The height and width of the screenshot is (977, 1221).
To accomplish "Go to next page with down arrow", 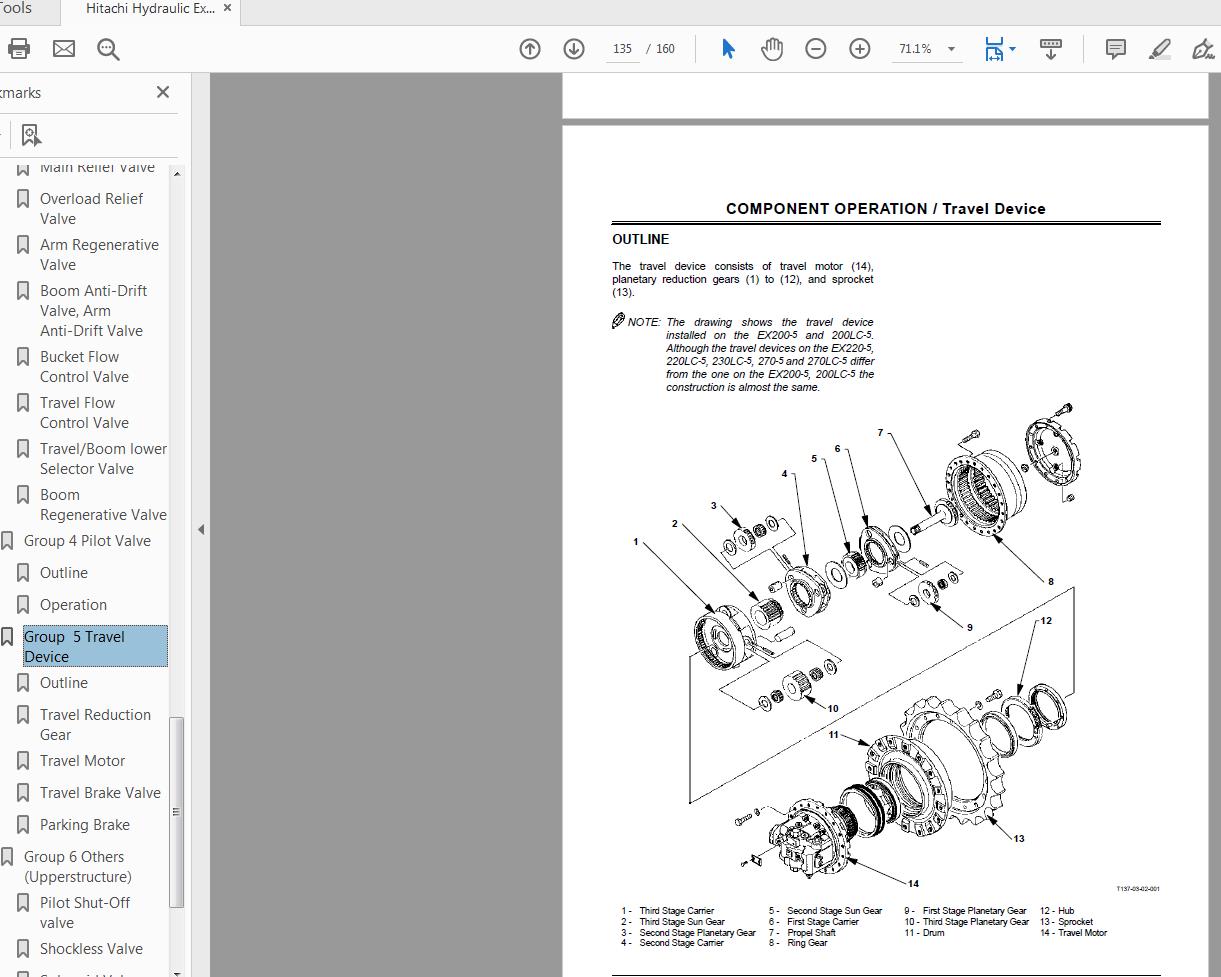I will (574, 49).
